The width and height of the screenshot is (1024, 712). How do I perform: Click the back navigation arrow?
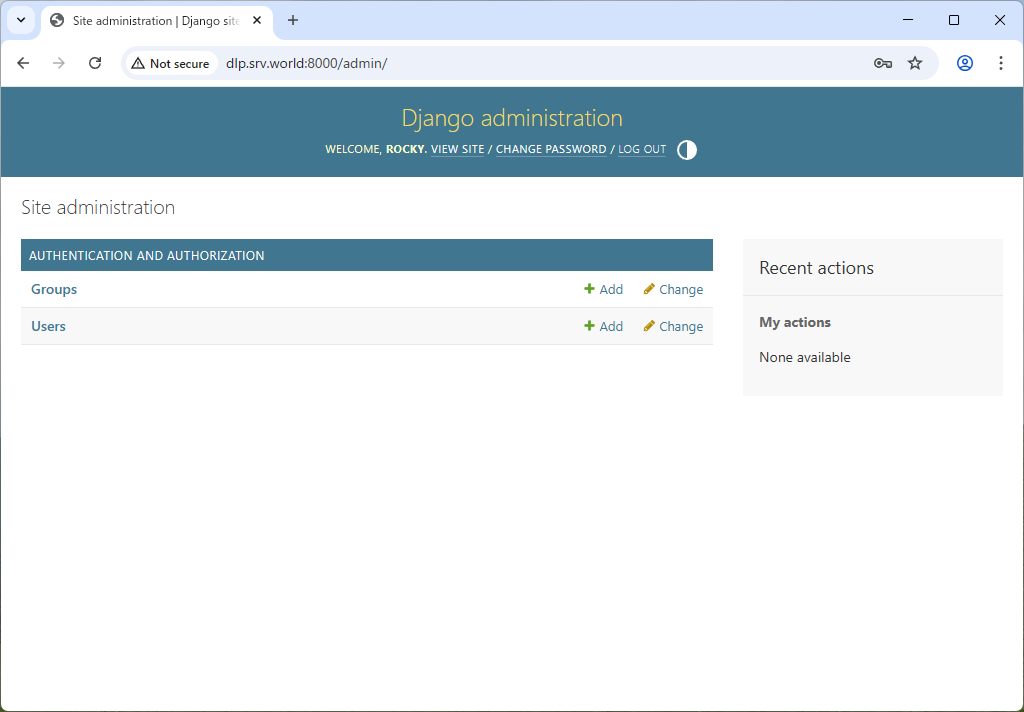tap(23, 62)
